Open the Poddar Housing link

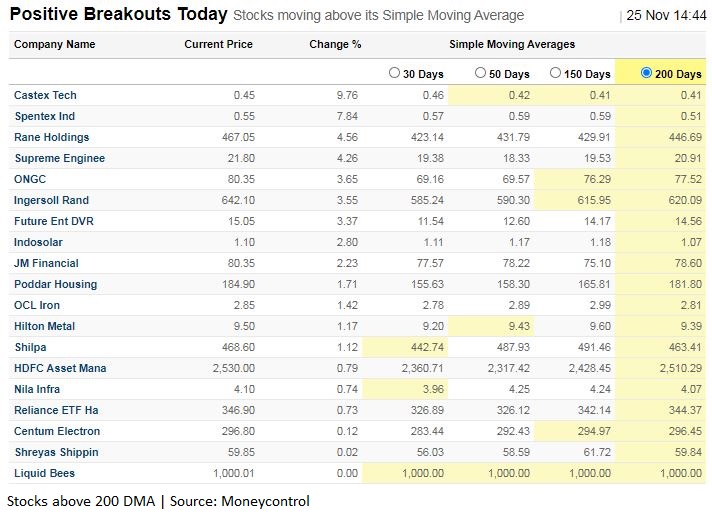55,284
